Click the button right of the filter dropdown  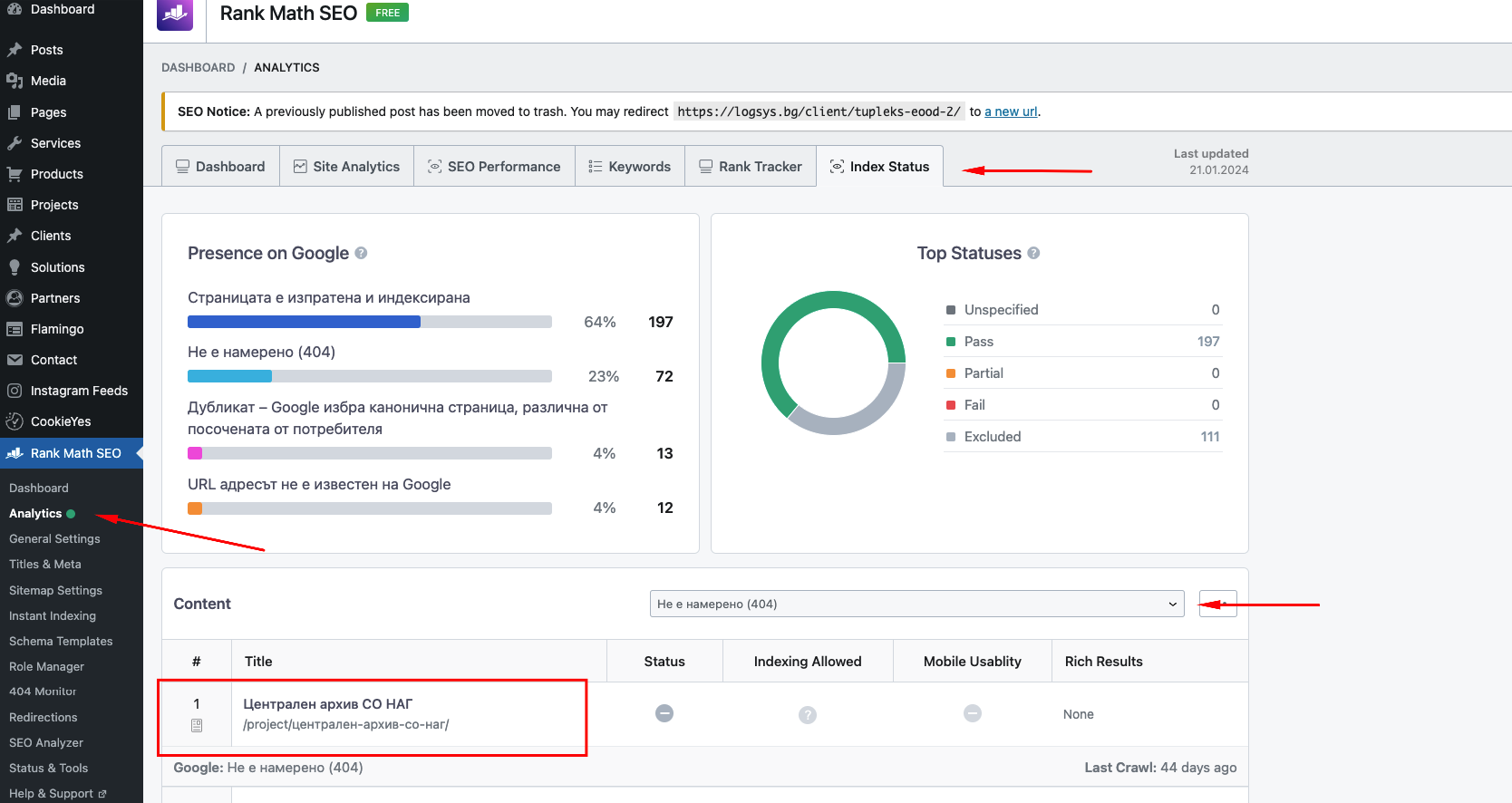click(x=1217, y=604)
